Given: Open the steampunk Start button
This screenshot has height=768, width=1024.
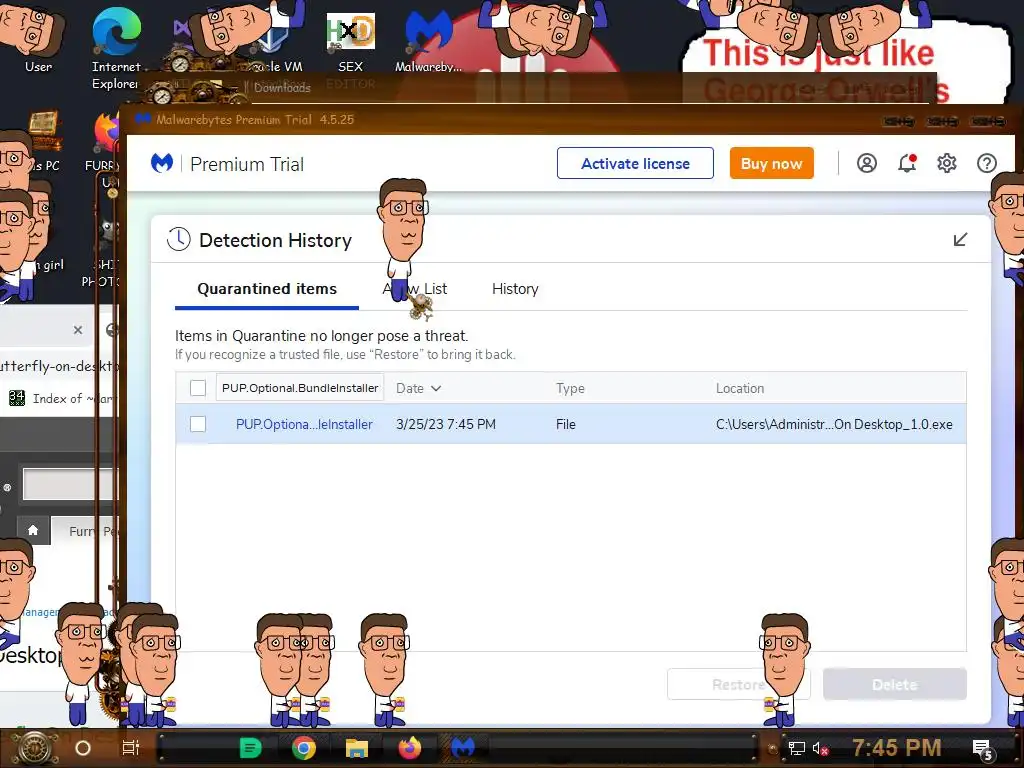Looking at the screenshot, I should click(35, 748).
